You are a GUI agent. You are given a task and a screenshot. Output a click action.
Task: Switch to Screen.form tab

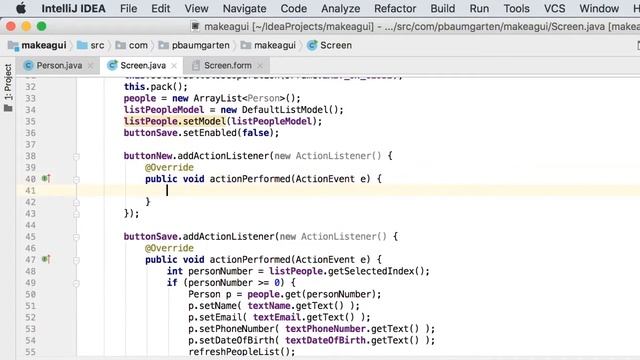pyautogui.click(x=227, y=65)
